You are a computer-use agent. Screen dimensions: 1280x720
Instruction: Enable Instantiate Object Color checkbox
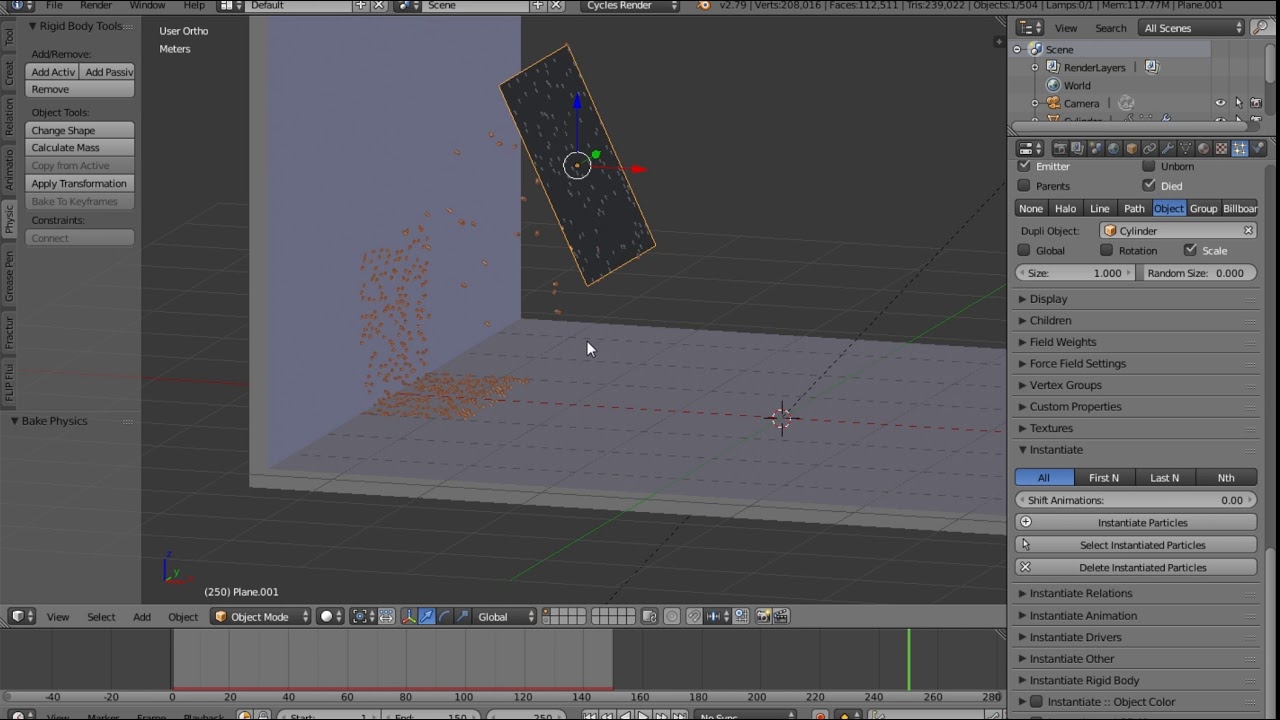(x=1037, y=702)
